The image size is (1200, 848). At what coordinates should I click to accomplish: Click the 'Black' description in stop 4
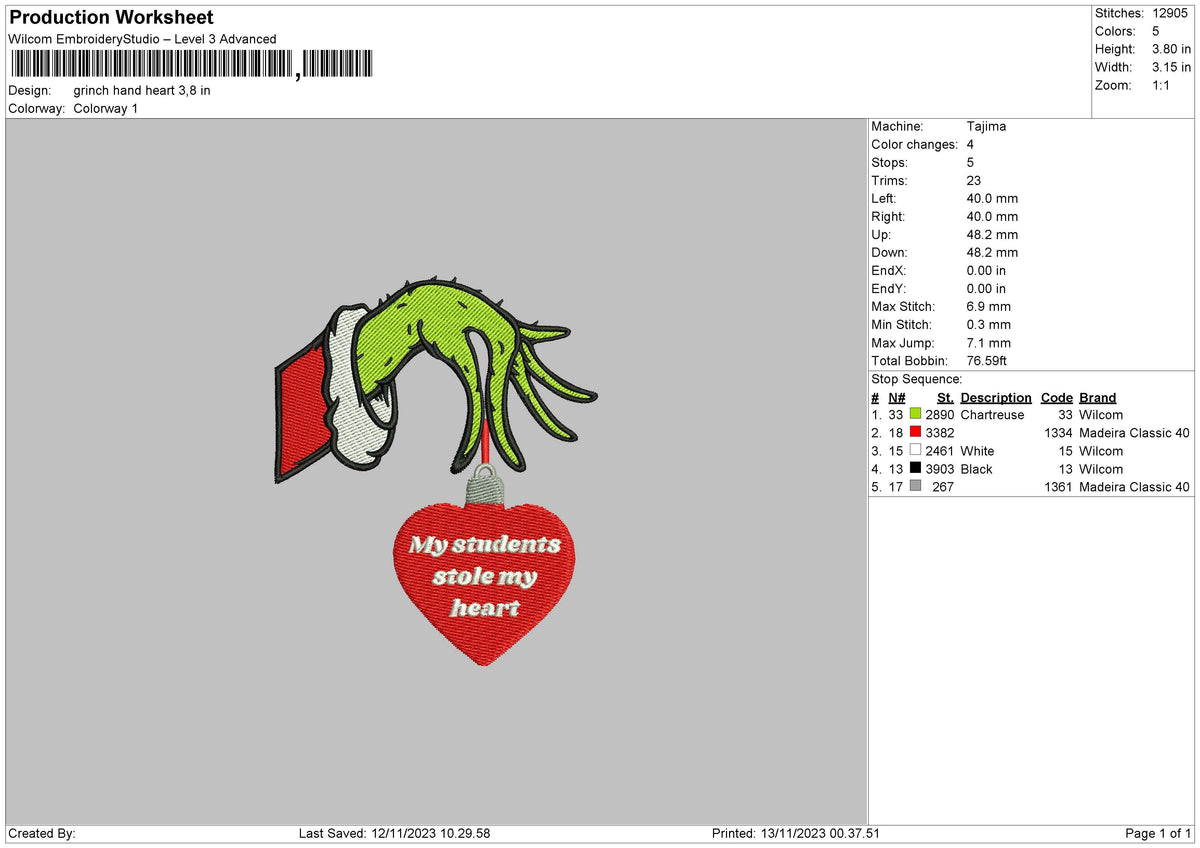(976, 469)
